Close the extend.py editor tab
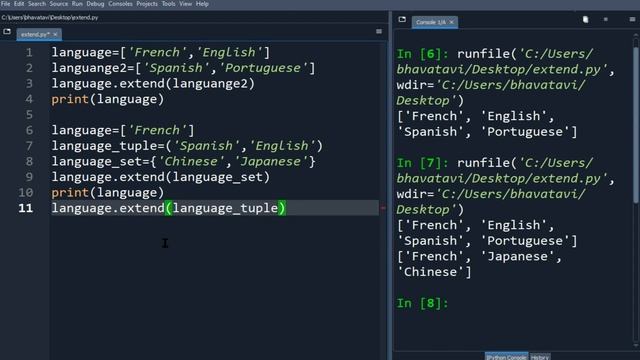Image resolution: width=640 pixels, height=360 pixels. pos(55,35)
